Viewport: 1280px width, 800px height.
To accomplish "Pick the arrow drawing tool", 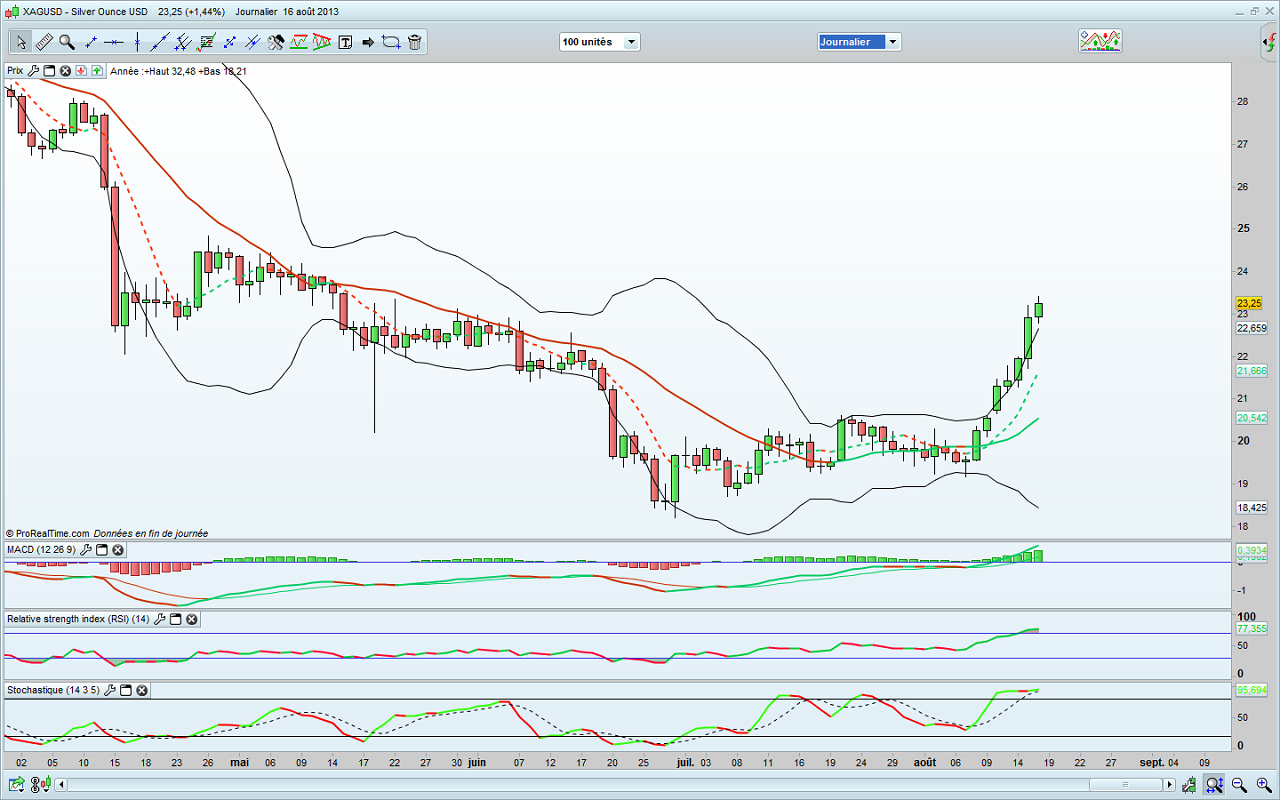I will [x=368, y=42].
